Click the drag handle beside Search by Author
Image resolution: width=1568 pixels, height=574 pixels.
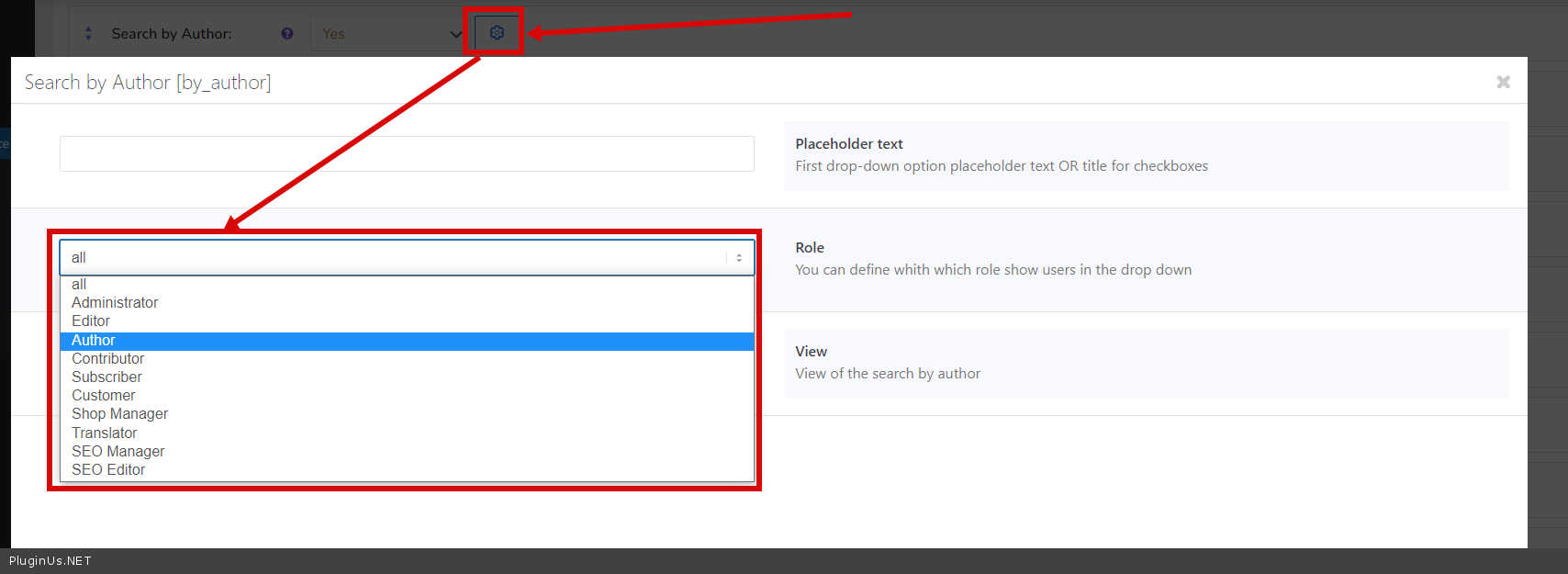pos(88,34)
